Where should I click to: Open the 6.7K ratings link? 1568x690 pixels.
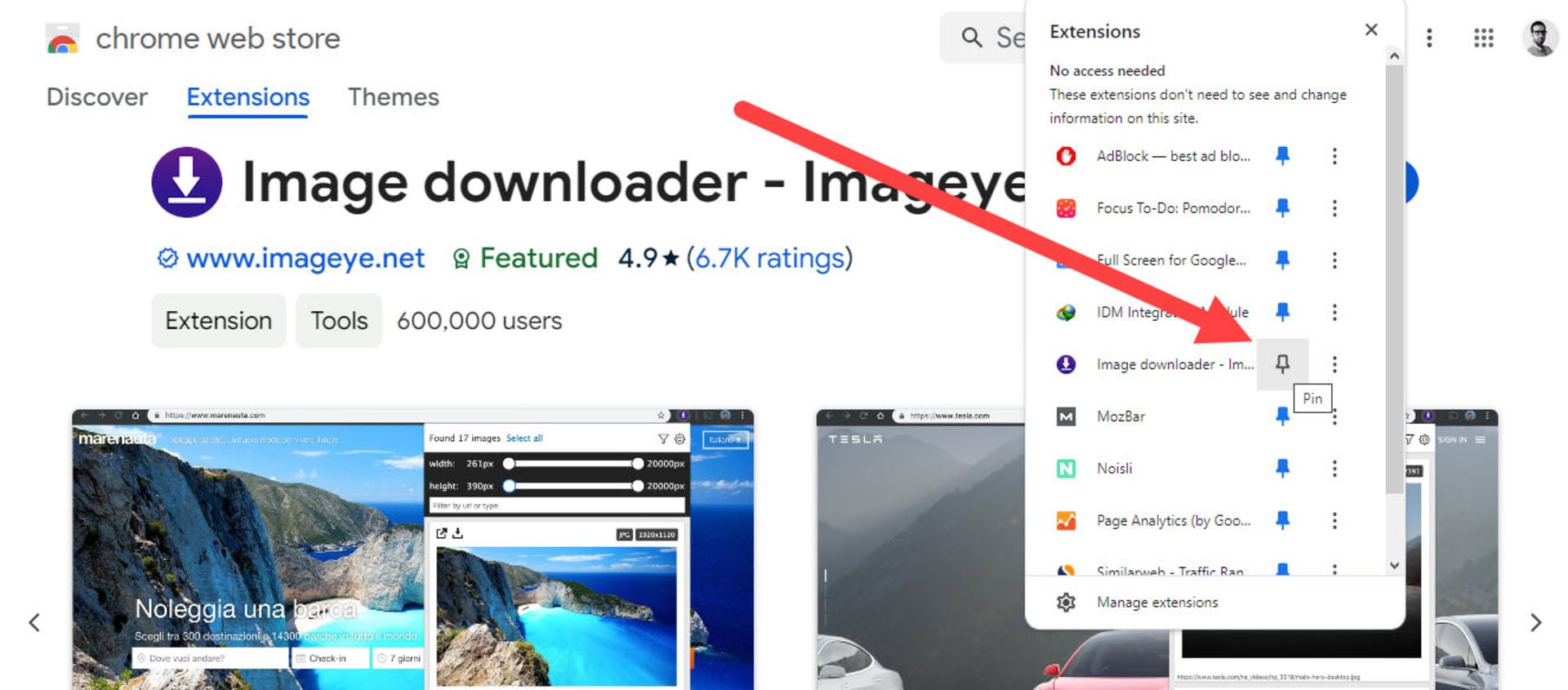point(769,258)
